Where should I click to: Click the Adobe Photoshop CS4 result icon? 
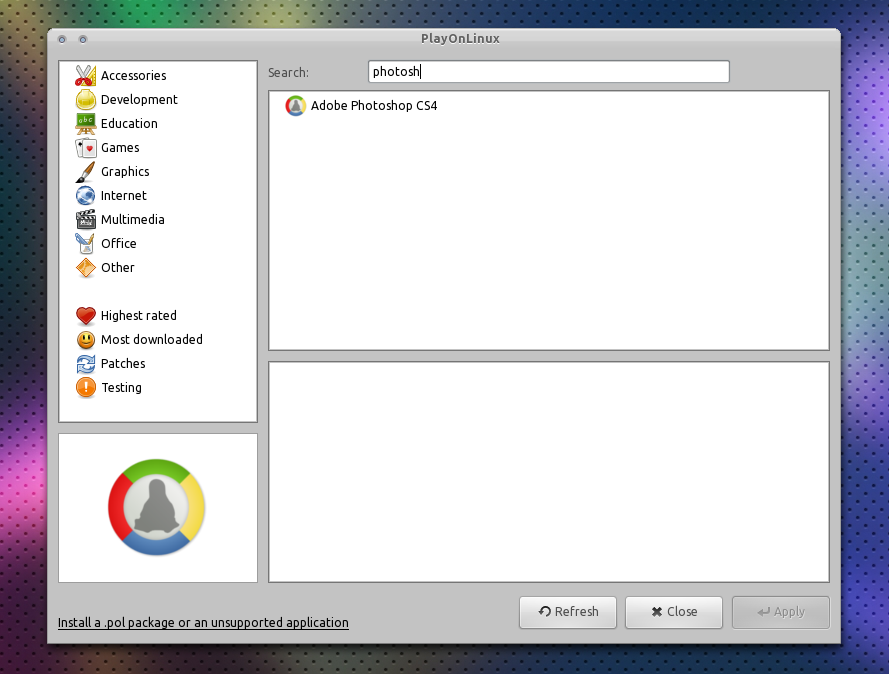(295, 105)
